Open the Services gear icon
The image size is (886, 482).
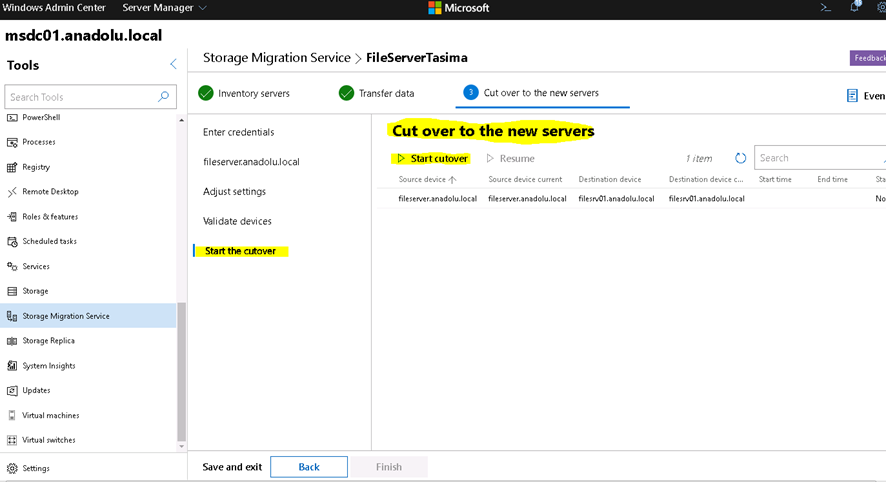click(x=12, y=266)
